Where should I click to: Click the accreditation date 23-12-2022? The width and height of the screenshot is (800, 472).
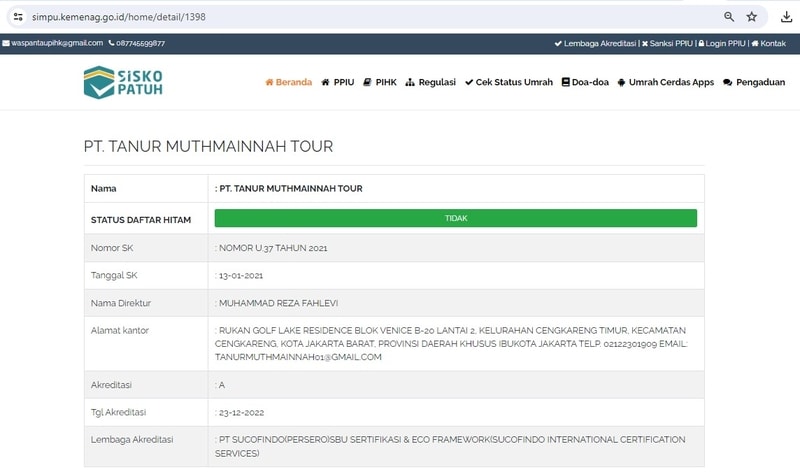(x=241, y=413)
